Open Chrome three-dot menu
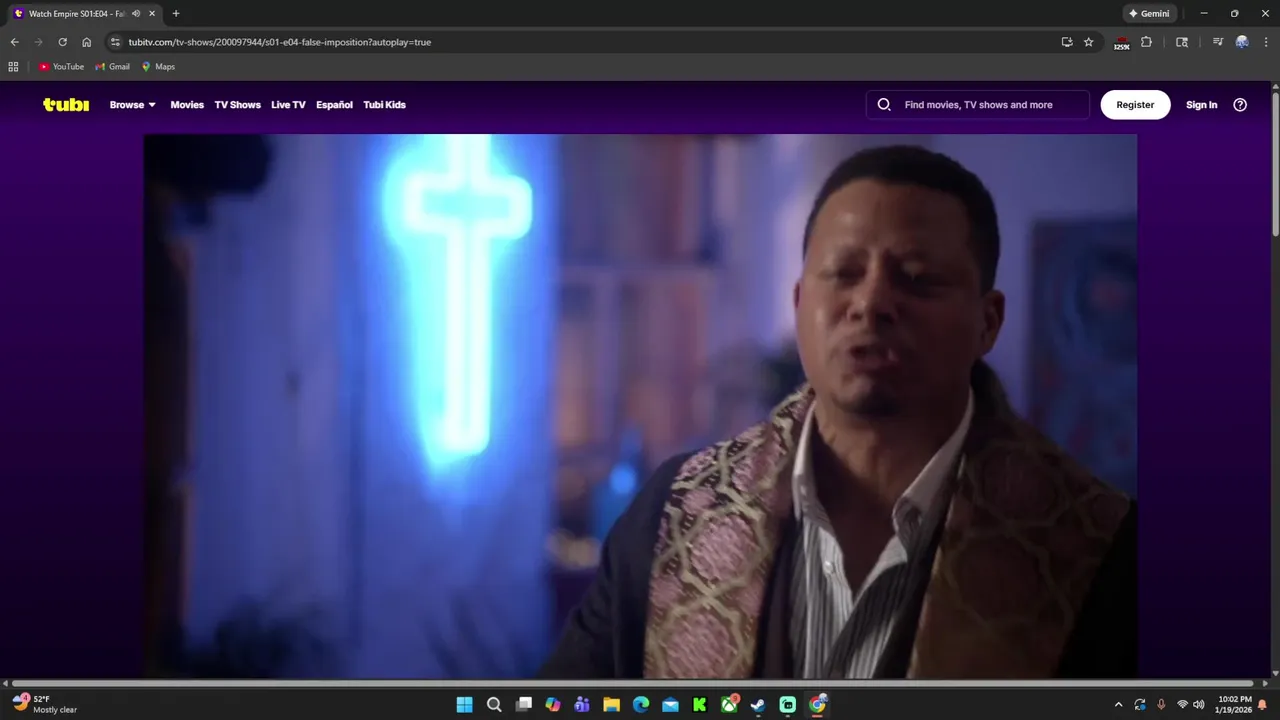 1266,42
